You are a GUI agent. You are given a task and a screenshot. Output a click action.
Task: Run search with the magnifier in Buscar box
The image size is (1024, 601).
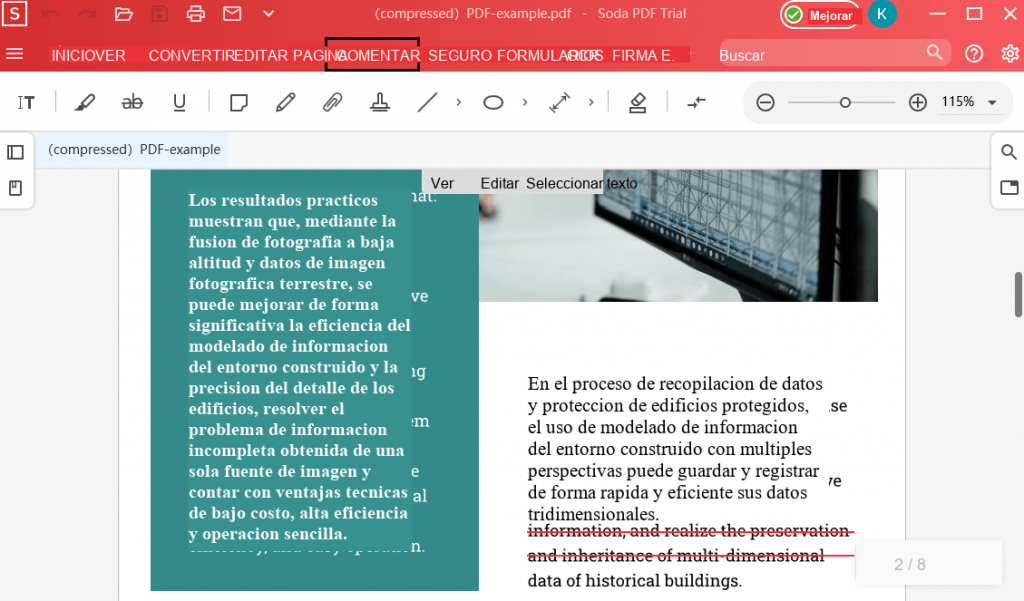935,53
